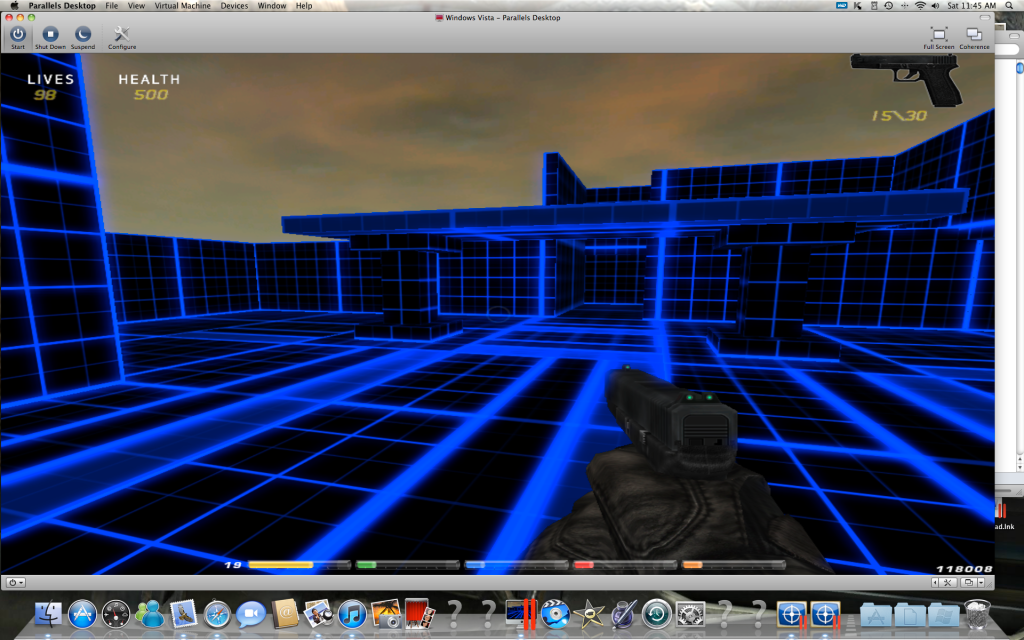Click the yellow HUD progress bar
The height and width of the screenshot is (640, 1024).
299,565
